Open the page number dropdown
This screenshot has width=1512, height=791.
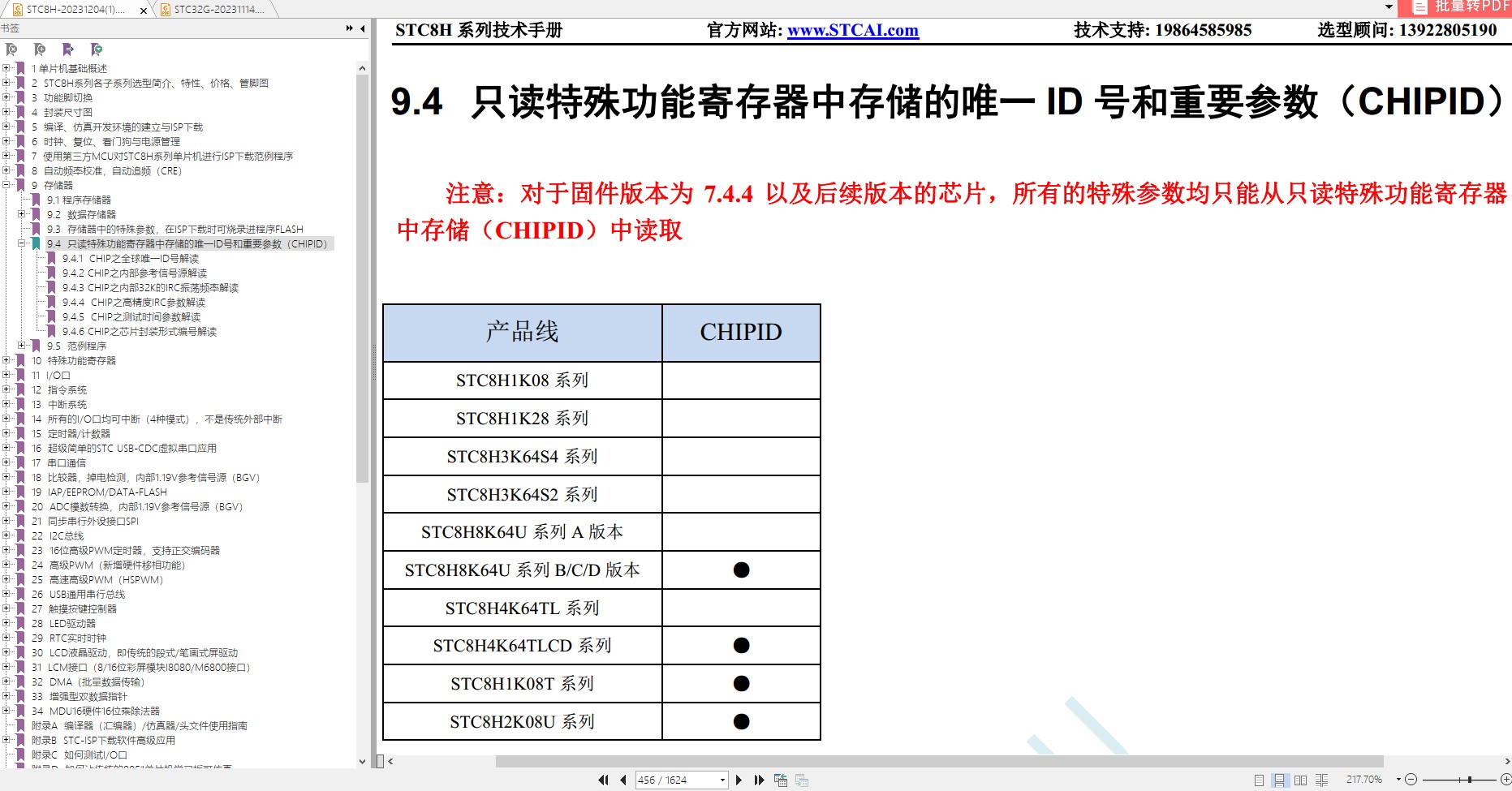722,780
